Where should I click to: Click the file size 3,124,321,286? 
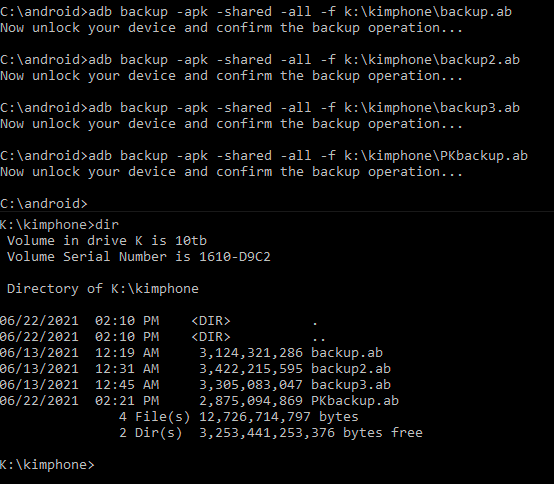251,353
